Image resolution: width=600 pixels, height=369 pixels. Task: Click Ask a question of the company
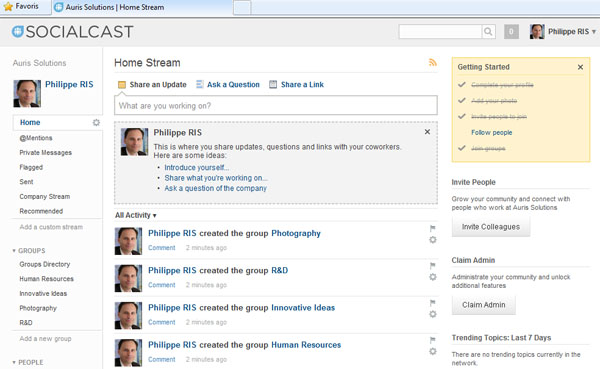(x=215, y=188)
